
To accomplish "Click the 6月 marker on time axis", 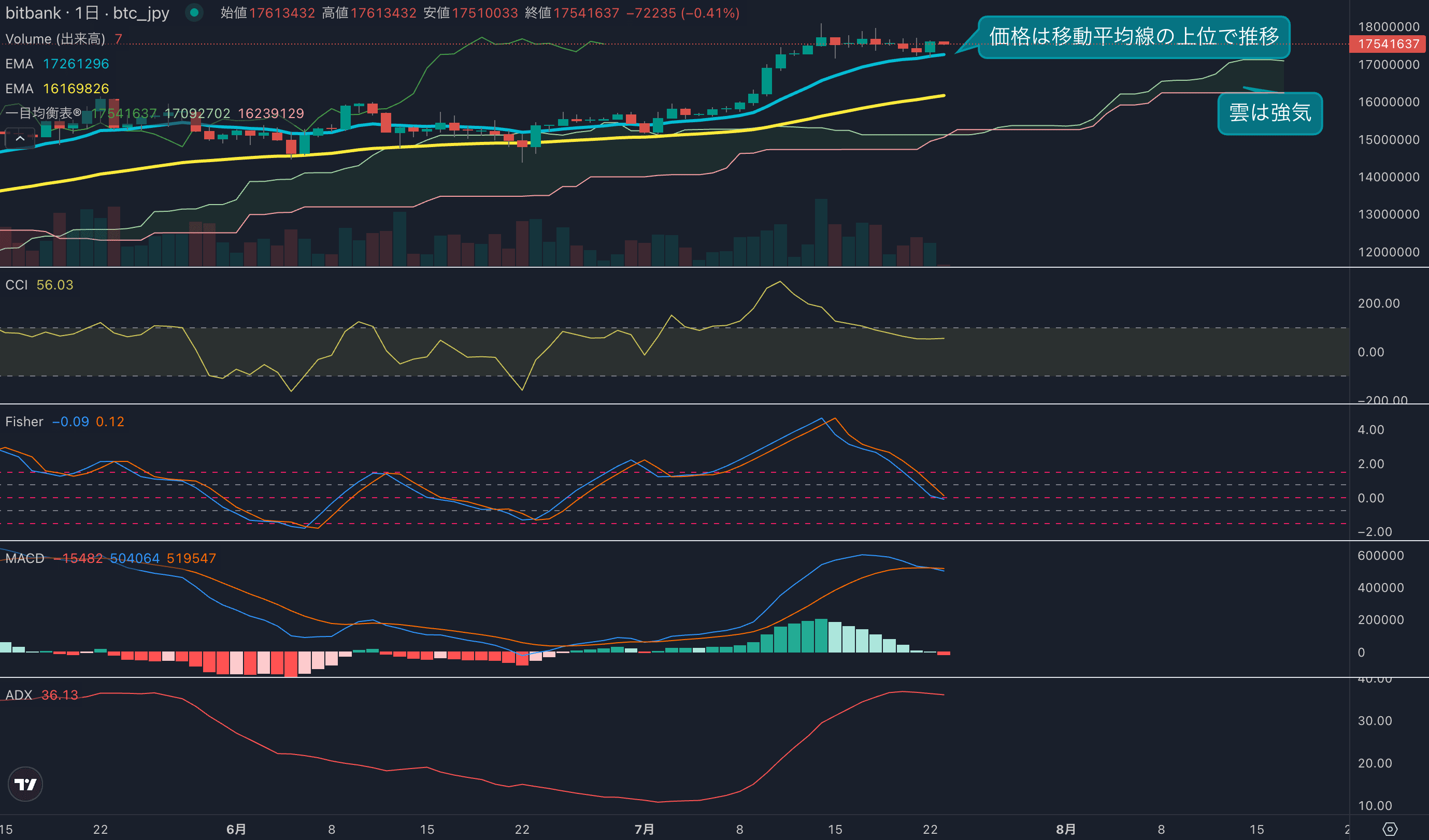I will [x=236, y=829].
